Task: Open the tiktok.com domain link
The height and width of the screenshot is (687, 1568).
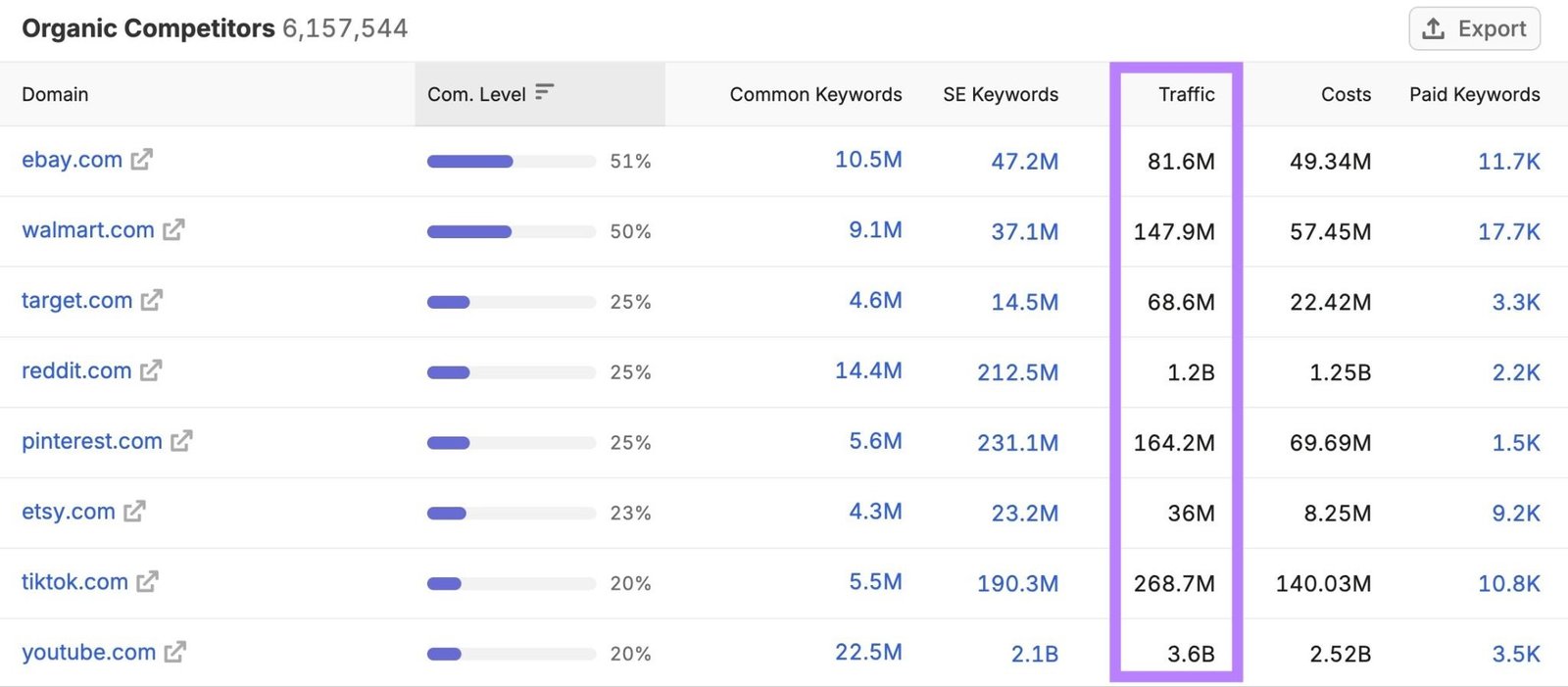Action: [74, 582]
